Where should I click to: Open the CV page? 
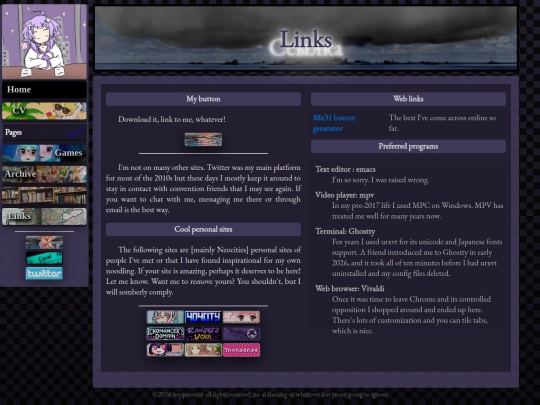click(44, 111)
